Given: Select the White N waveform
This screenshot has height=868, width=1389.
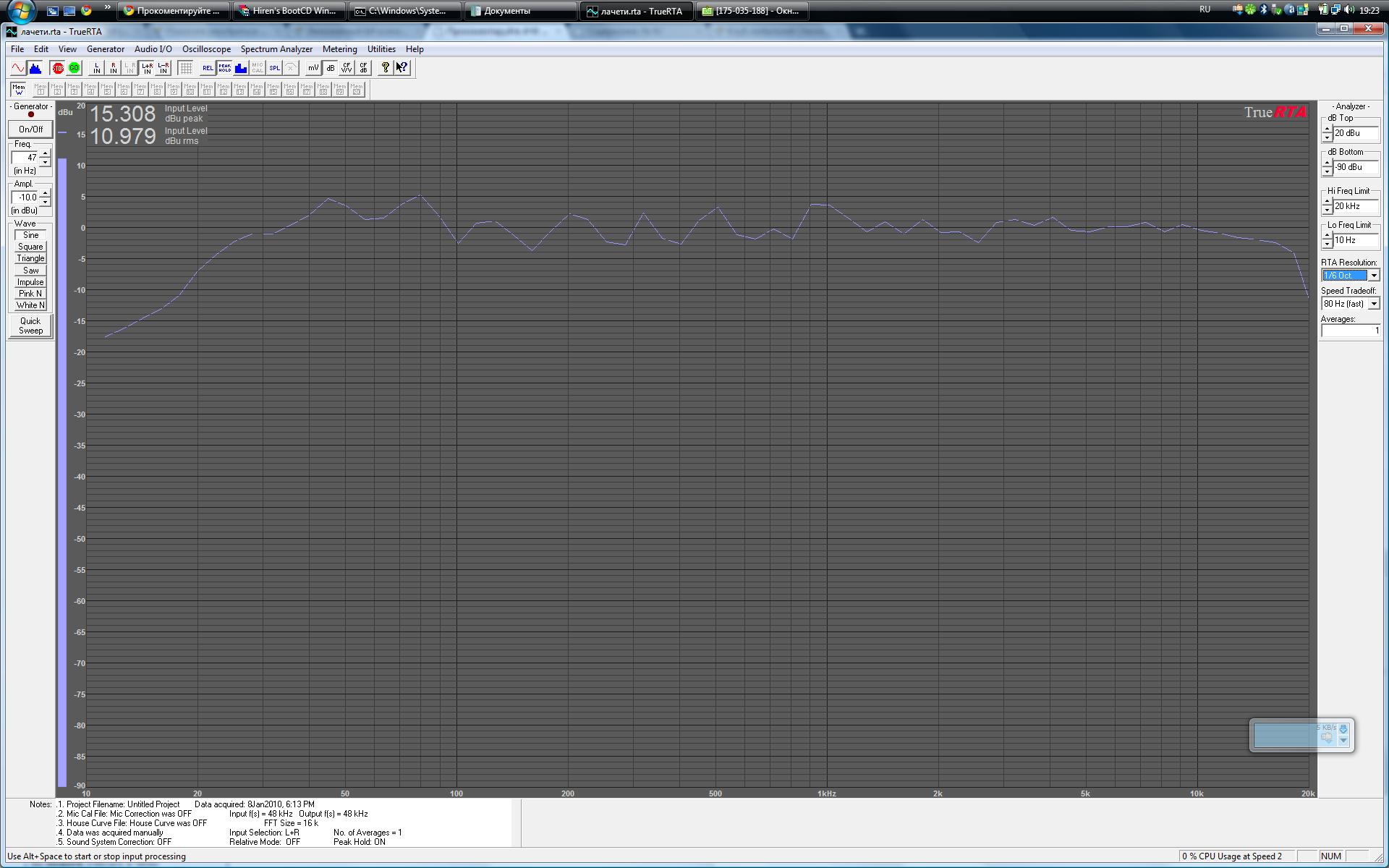Looking at the screenshot, I should pos(30,305).
